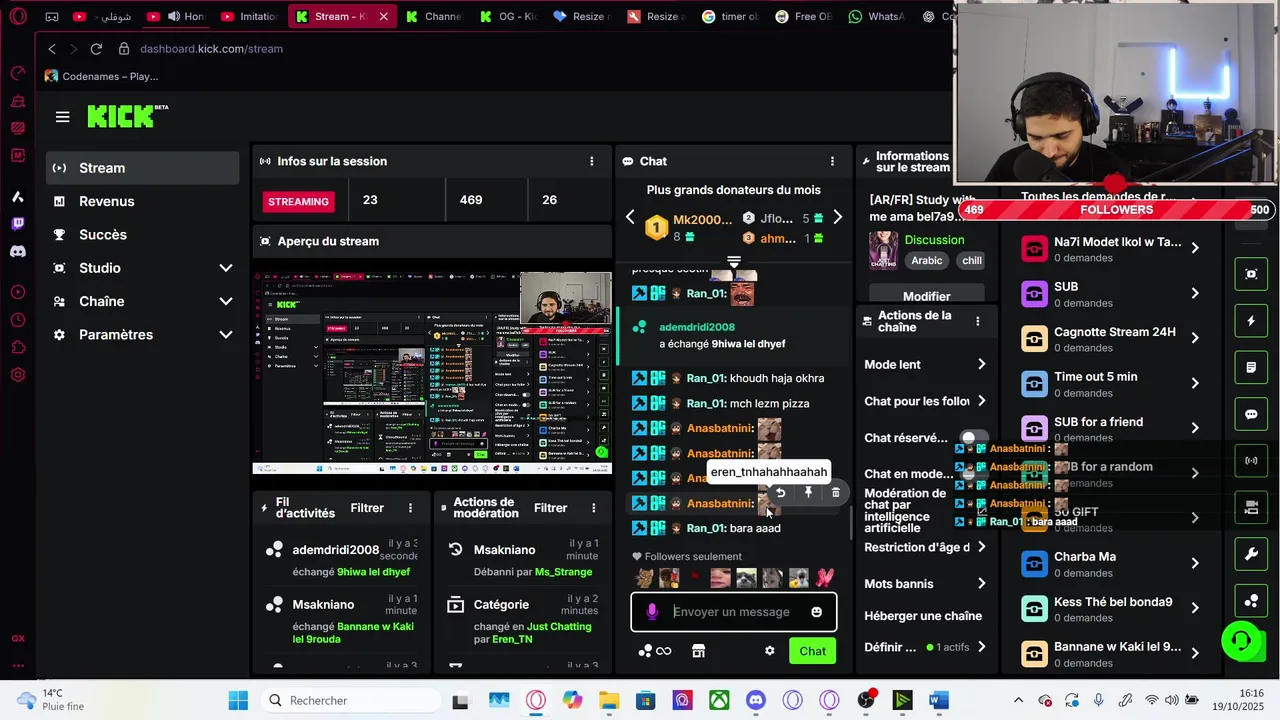Click the note icon in right sidebar
The image size is (1280, 720).
click(x=1251, y=368)
